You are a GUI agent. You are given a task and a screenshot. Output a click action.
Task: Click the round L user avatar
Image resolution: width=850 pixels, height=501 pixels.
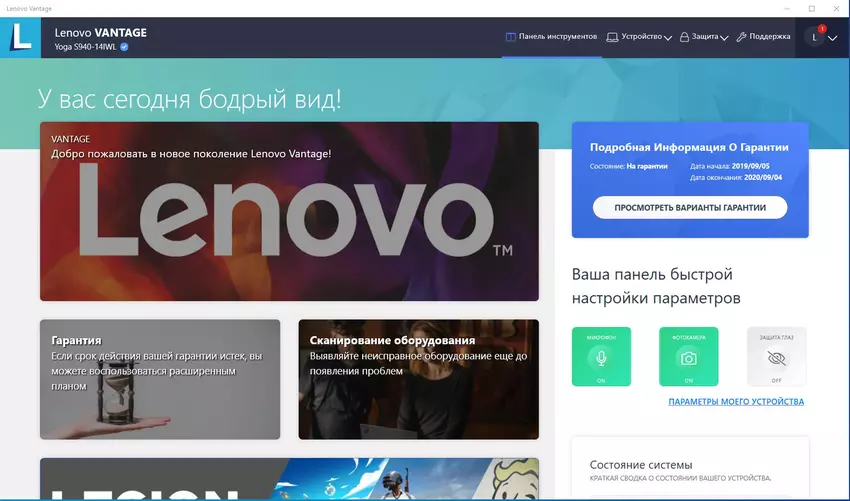point(815,37)
